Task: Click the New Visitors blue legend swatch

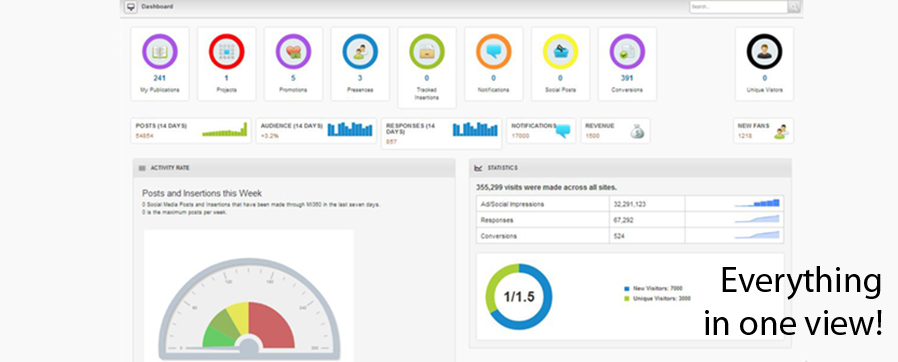Action: coord(627,289)
